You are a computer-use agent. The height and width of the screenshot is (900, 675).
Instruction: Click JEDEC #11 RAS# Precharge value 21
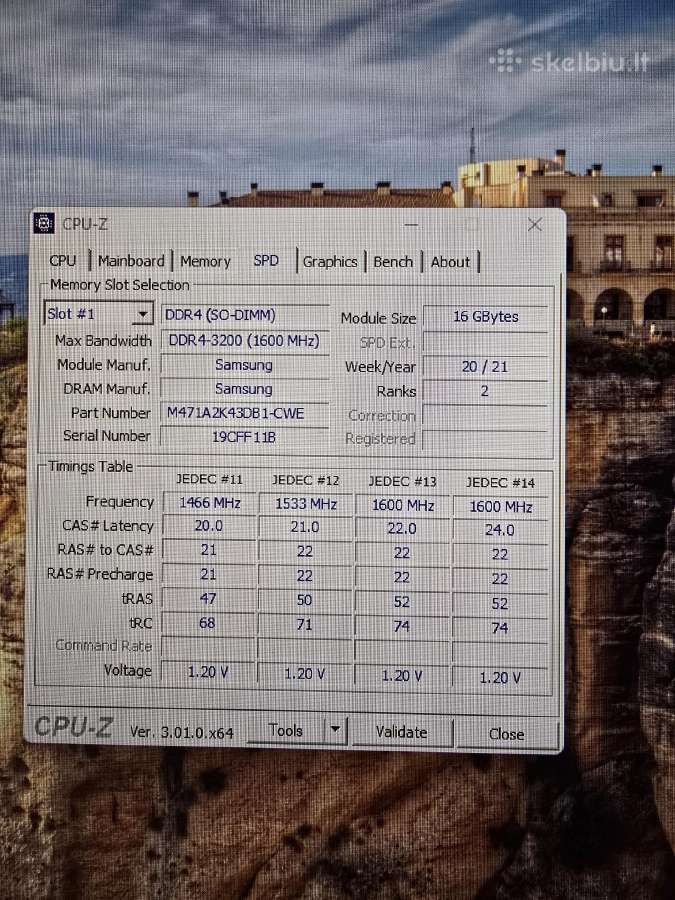pyautogui.click(x=209, y=575)
